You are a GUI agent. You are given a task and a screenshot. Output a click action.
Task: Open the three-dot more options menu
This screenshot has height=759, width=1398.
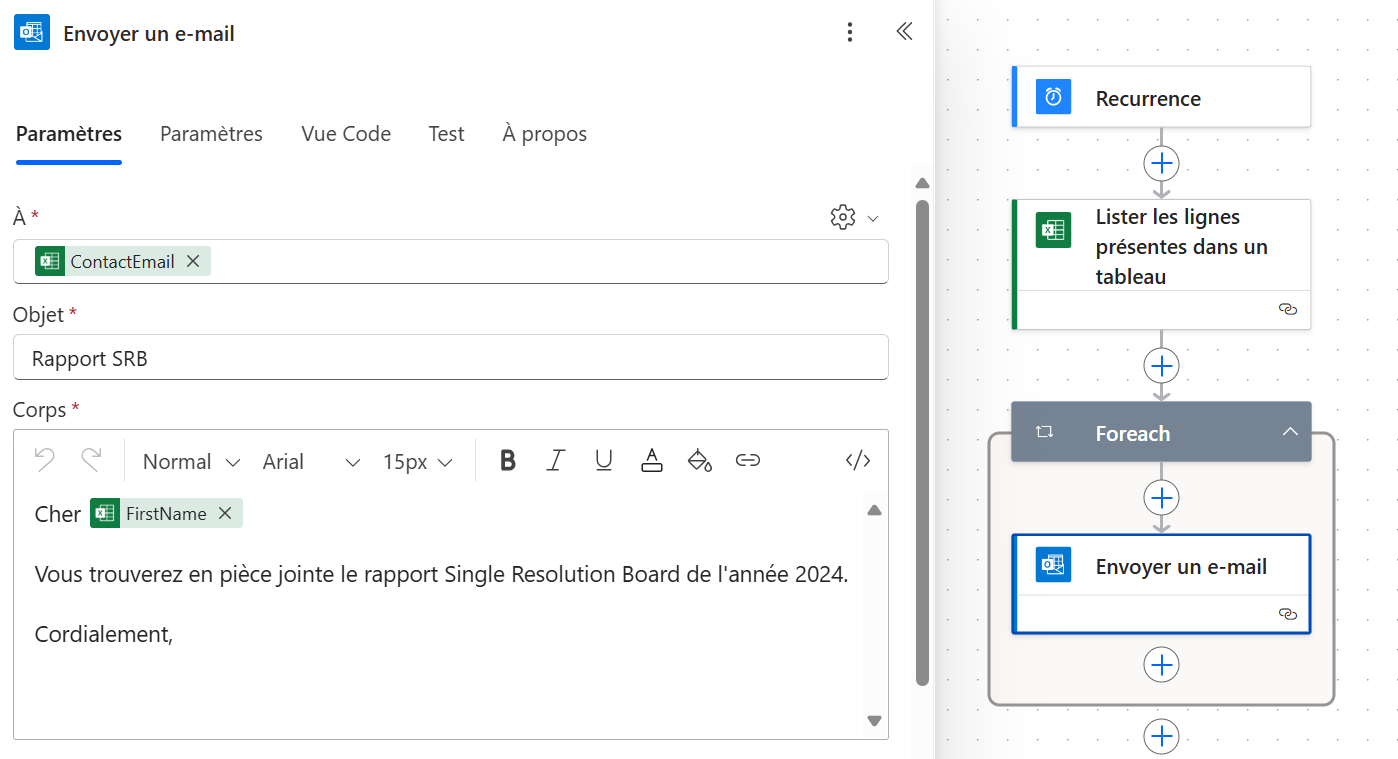(x=850, y=33)
